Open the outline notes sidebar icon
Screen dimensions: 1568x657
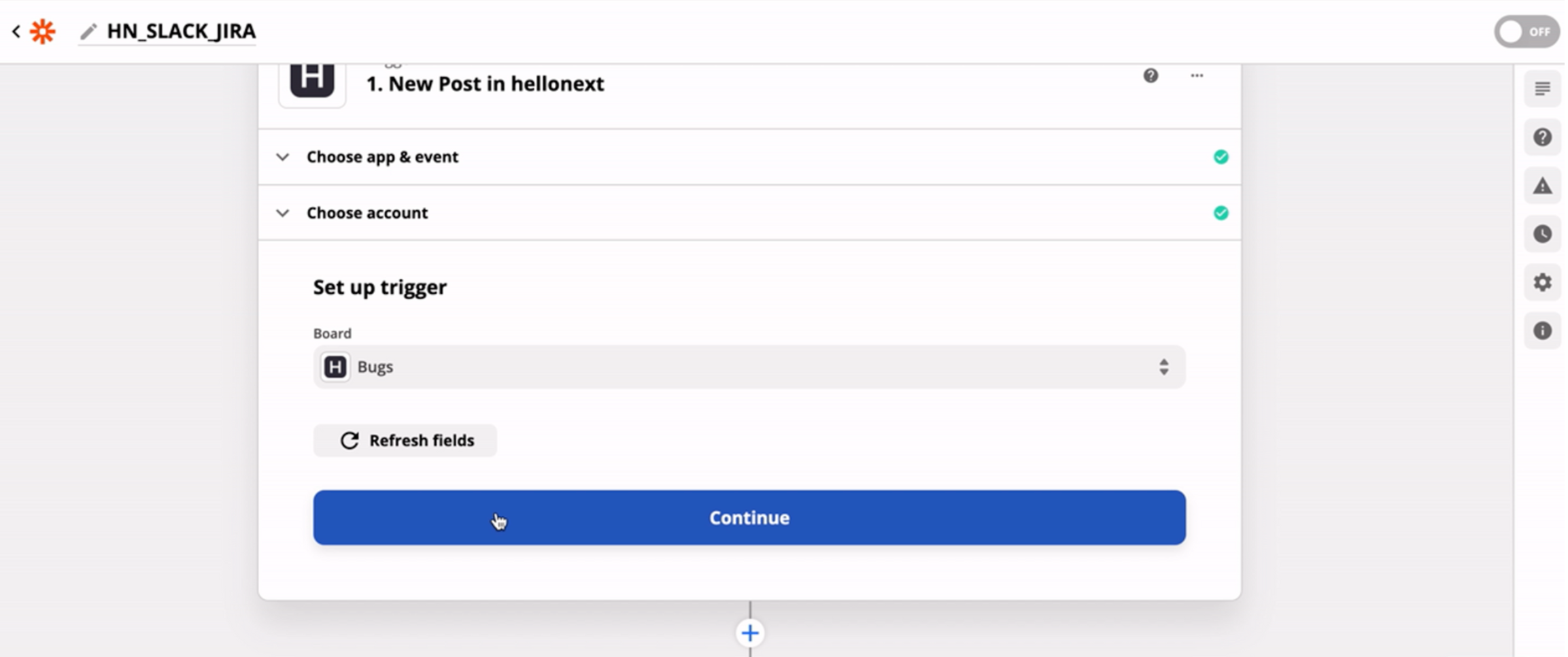[1542, 89]
